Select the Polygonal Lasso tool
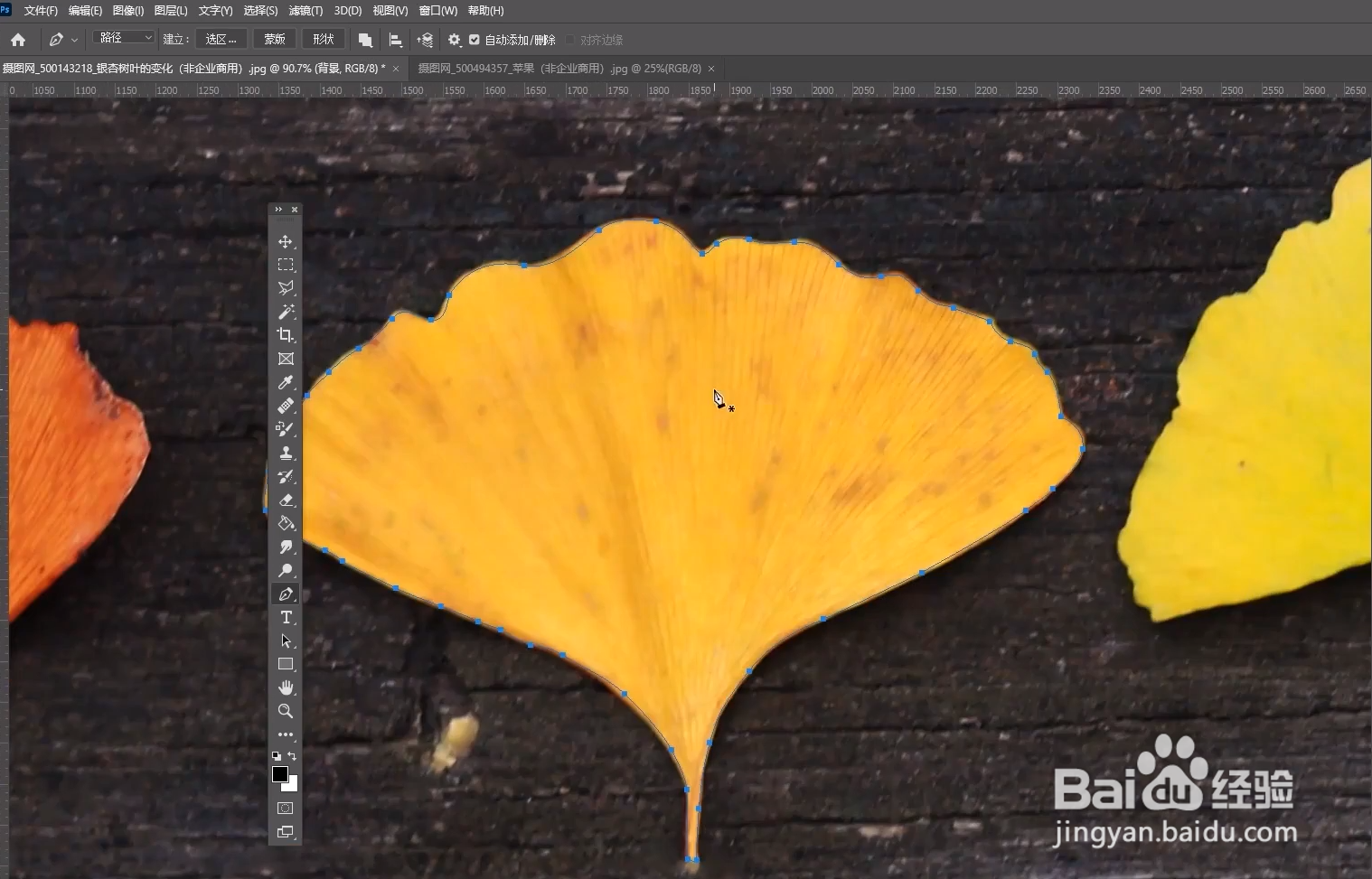Image resolution: width=1372 pixels, height=879 pixels. pyautogui.click(x=286, y=288)
